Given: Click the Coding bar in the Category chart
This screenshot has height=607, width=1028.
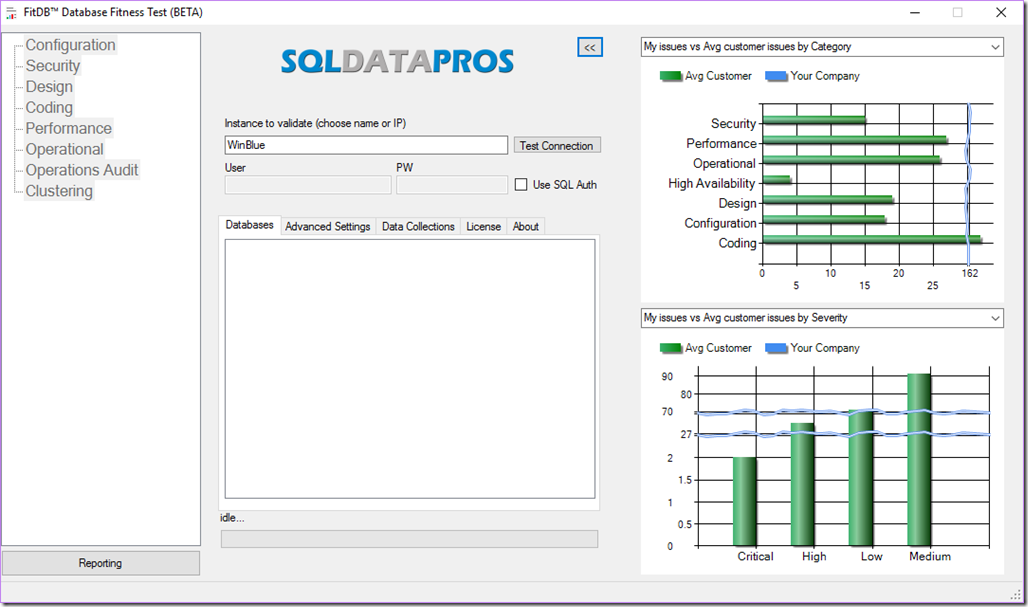Looking at the screenshot, I should (872, 240).
